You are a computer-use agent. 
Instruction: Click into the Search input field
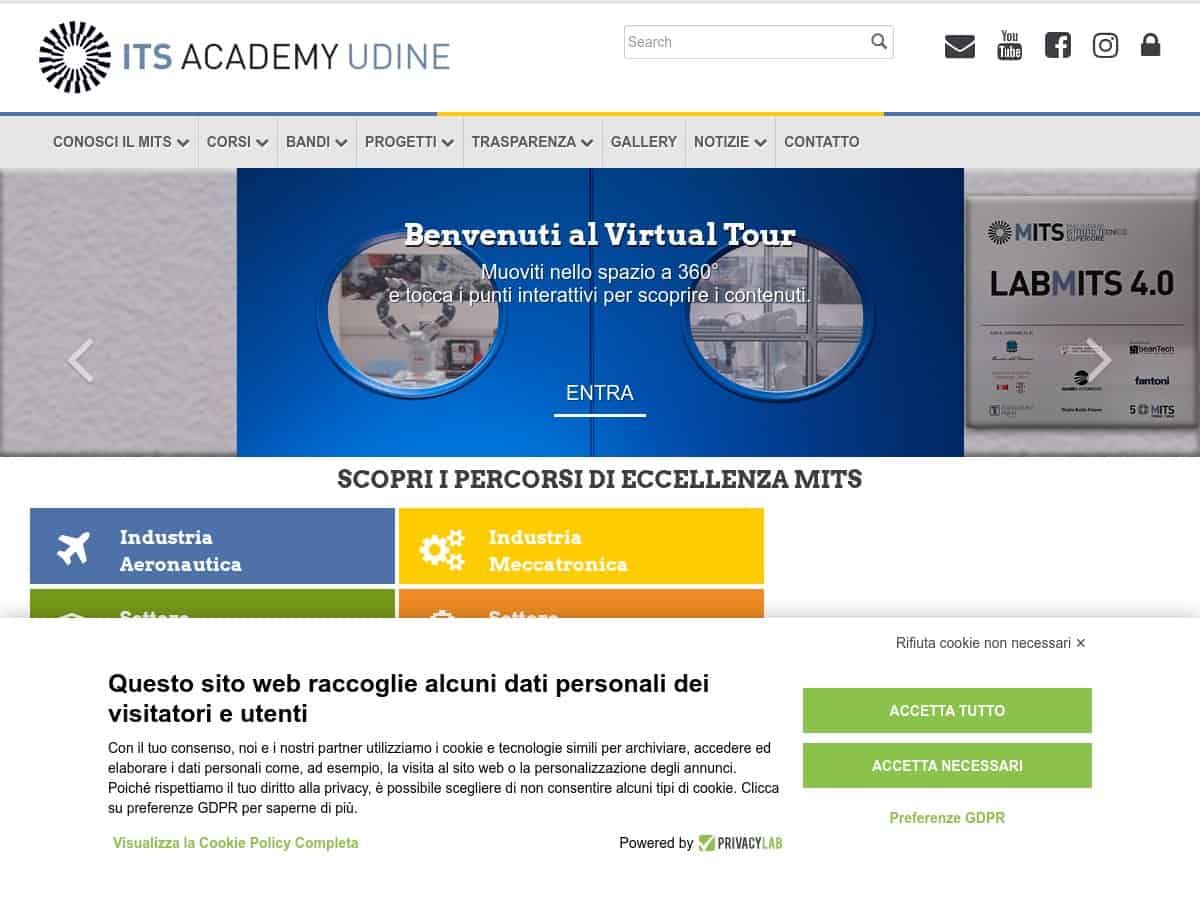click(x=758, y=42)
